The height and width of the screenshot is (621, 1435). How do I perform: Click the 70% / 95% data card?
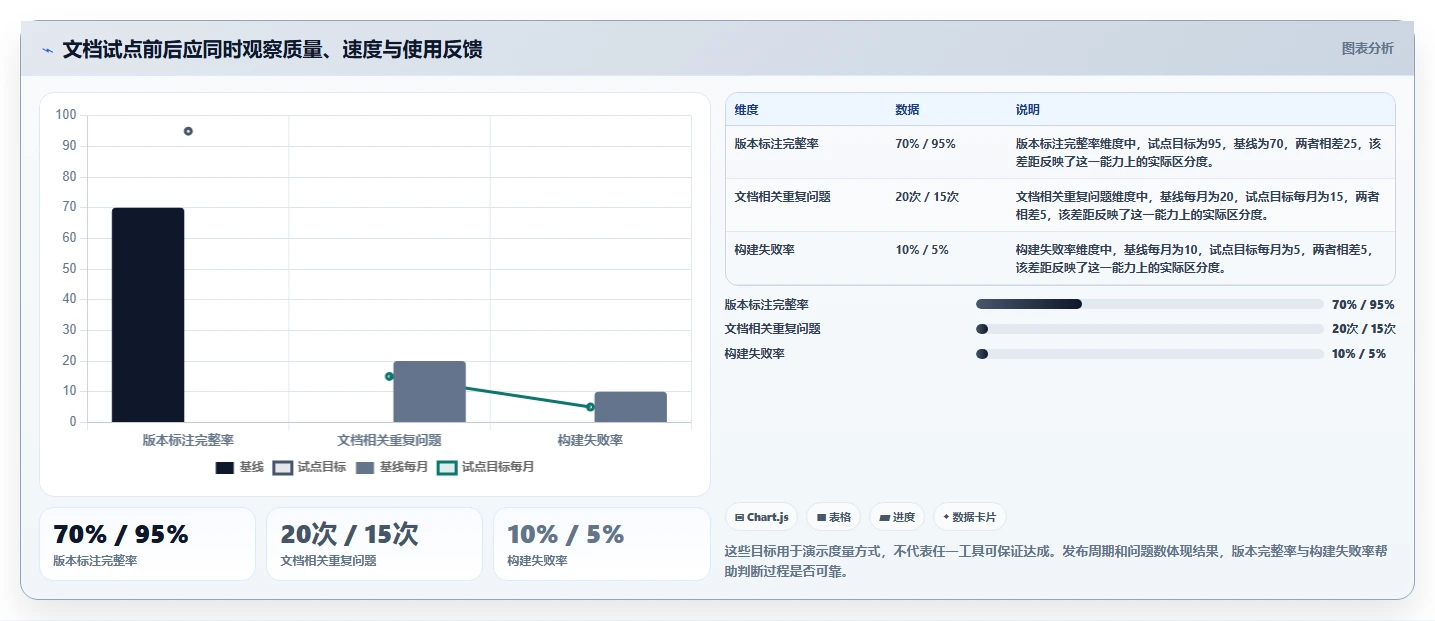click(x=148, y=544)
